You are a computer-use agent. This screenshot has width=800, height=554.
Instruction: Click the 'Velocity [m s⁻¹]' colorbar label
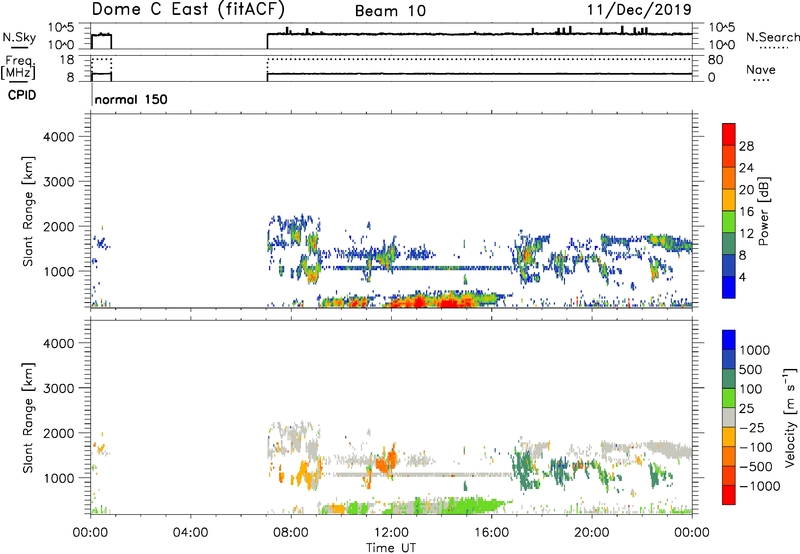pyautogui.click(x=790, y=417)
